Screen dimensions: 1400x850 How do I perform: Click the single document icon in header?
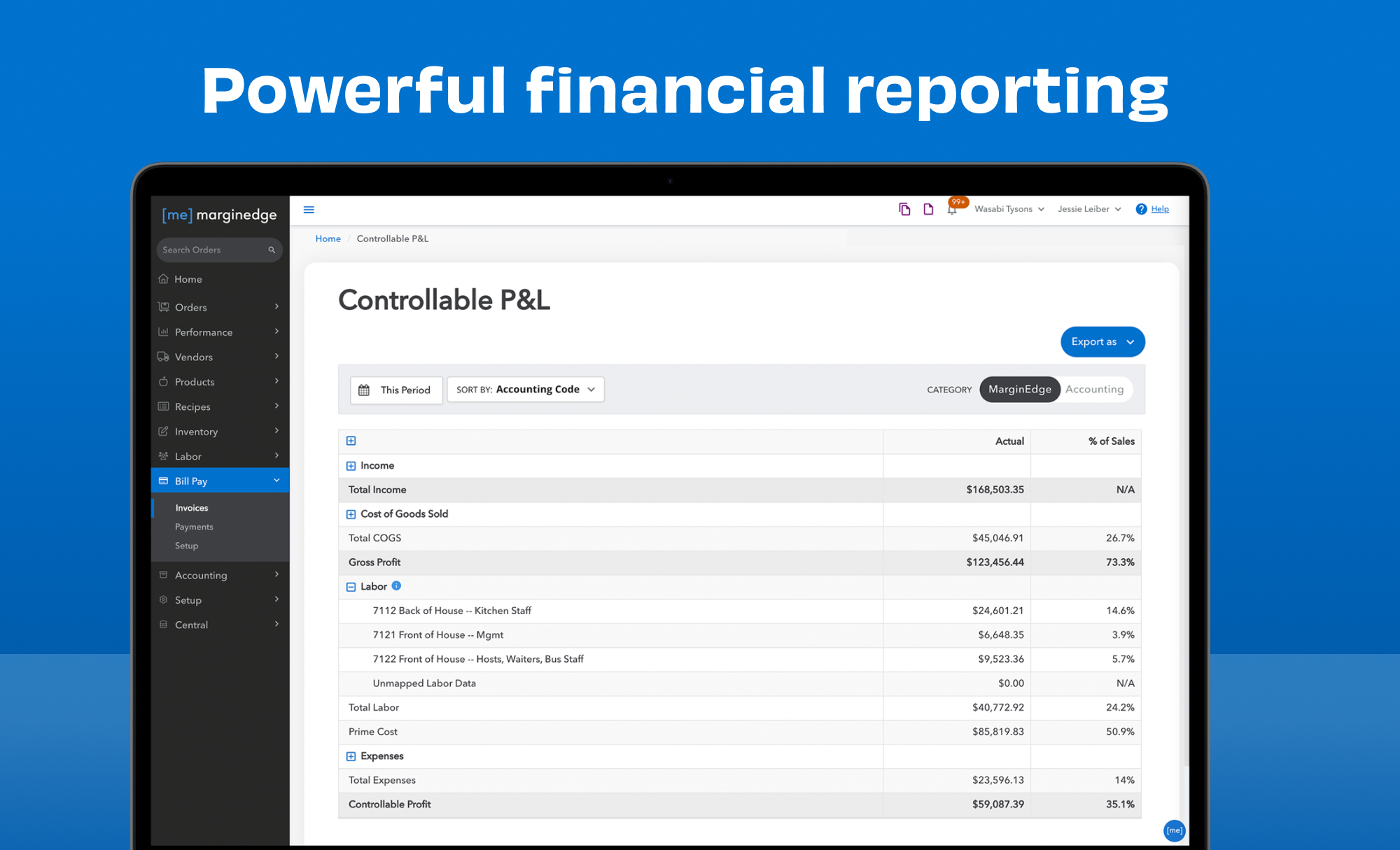[928, 209]
